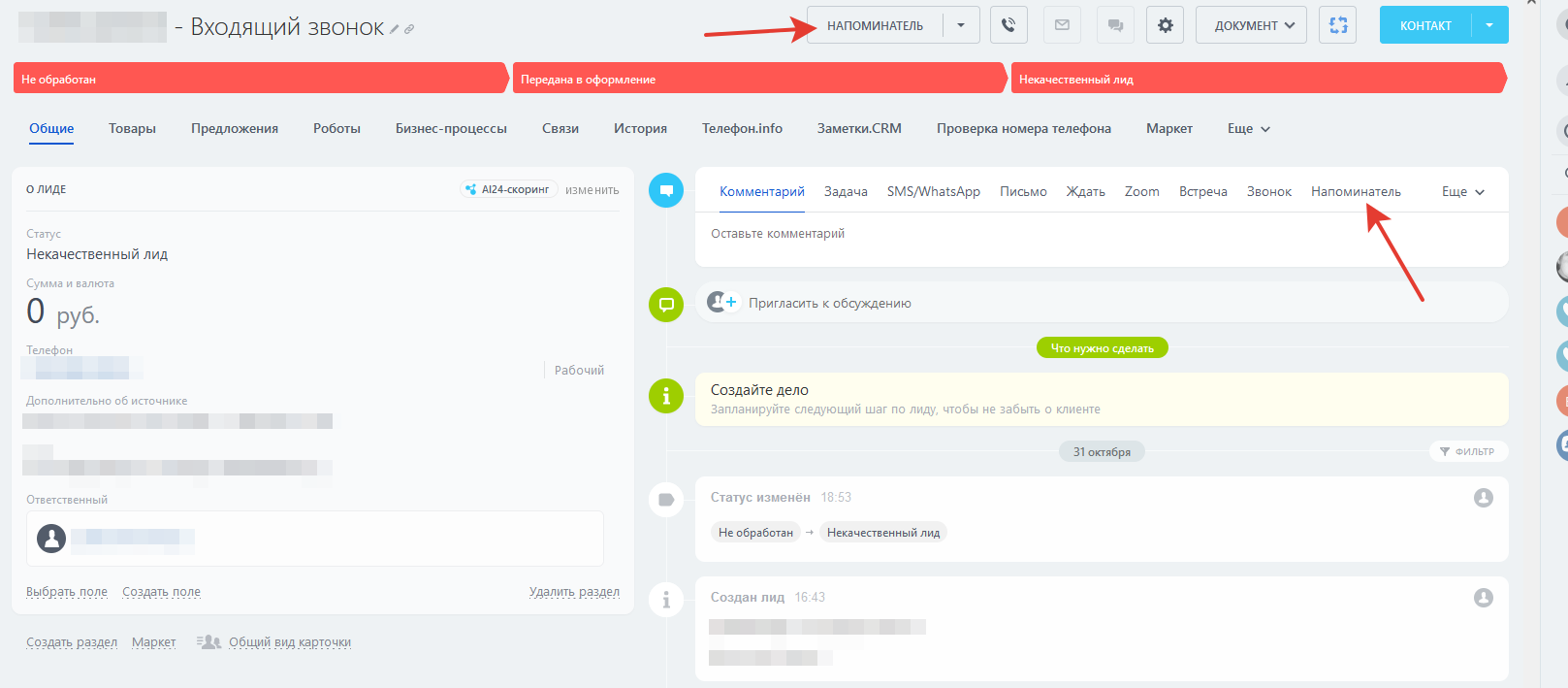Select the Ждать timeline tab
The width and height of the screenshot is (1568, 688).
[1086, 191]
